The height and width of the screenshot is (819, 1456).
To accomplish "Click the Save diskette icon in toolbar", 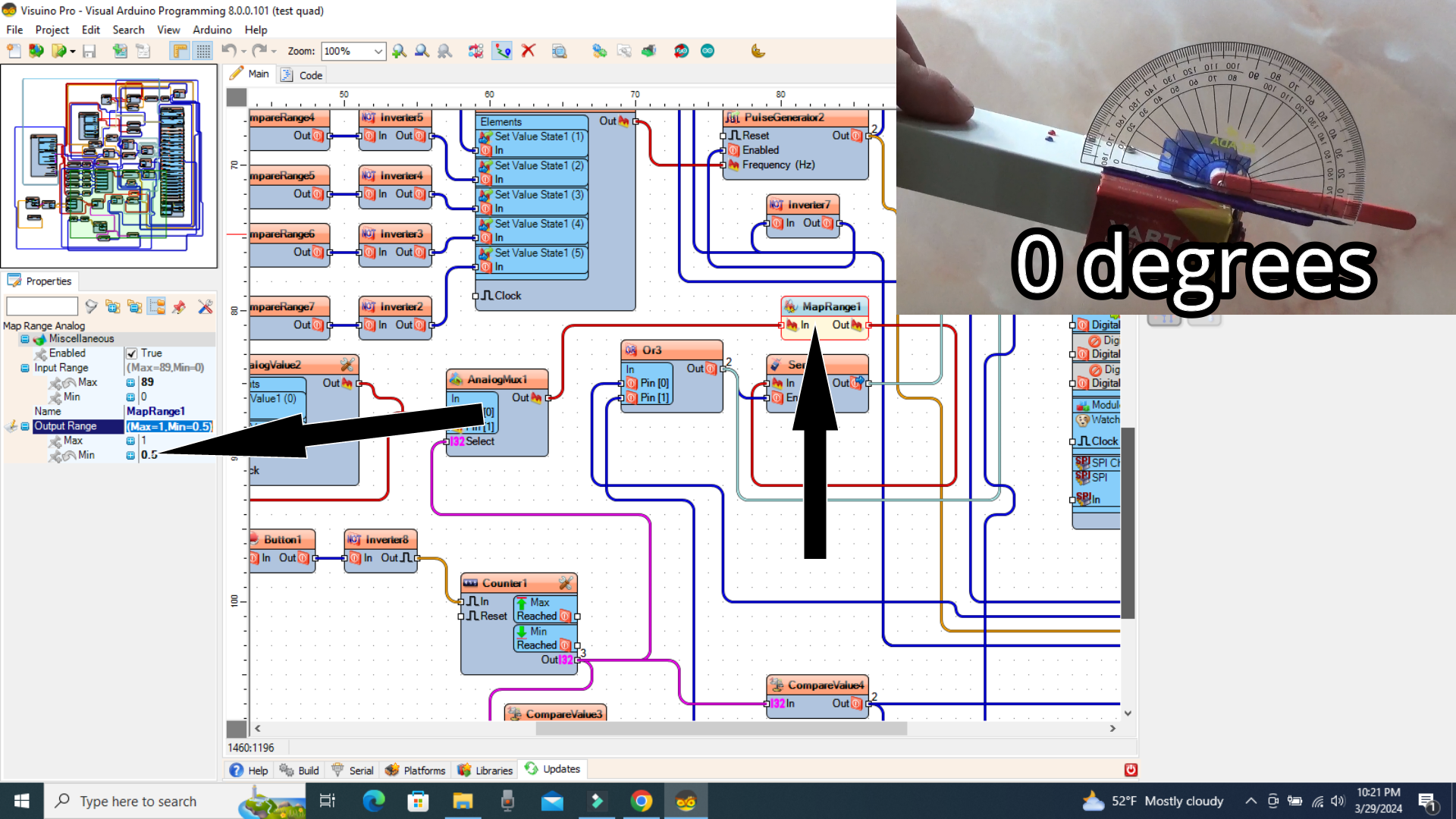I will [89, 51].
